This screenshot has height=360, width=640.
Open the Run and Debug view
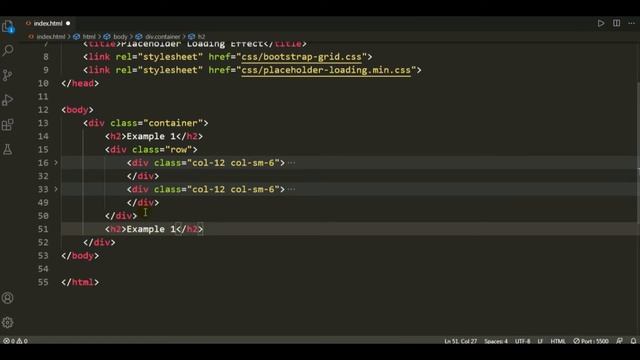click(8, 100)
